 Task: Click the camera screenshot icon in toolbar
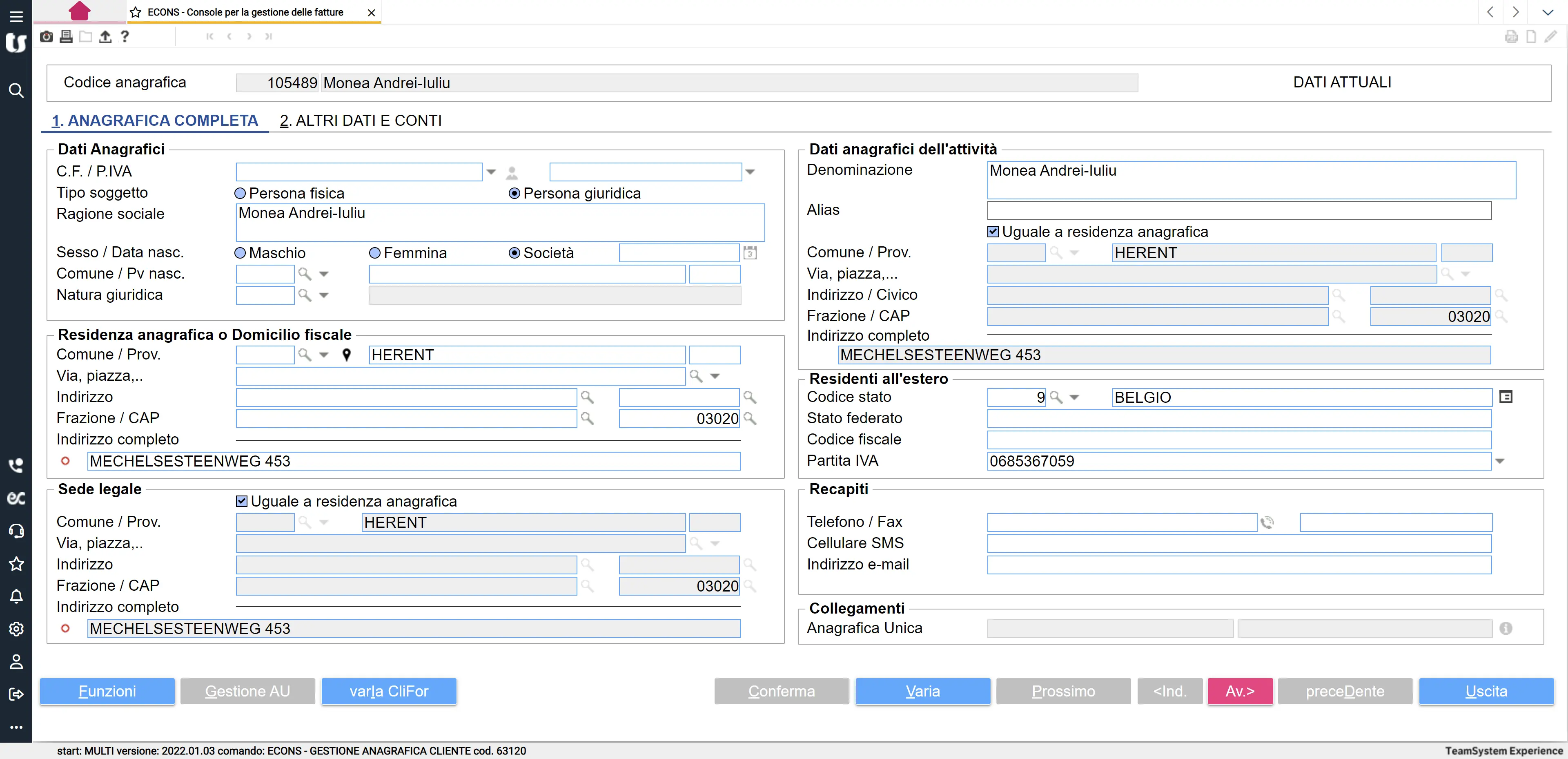click(x=46, y=36)
